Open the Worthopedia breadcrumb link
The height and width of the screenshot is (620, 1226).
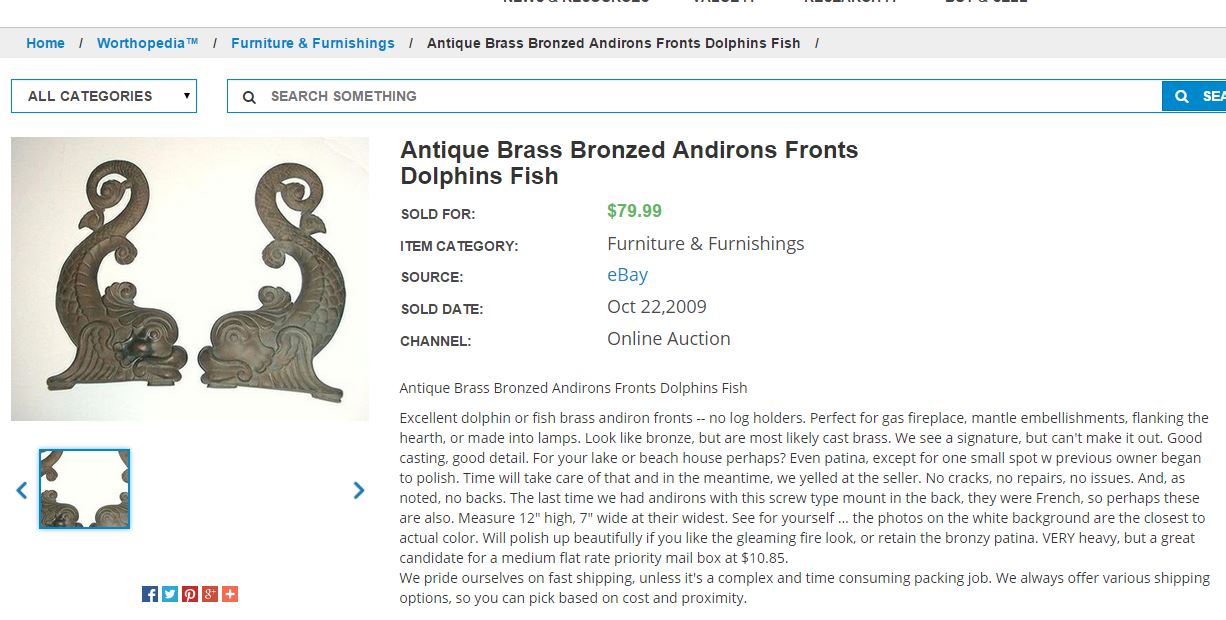pos(147,43)
